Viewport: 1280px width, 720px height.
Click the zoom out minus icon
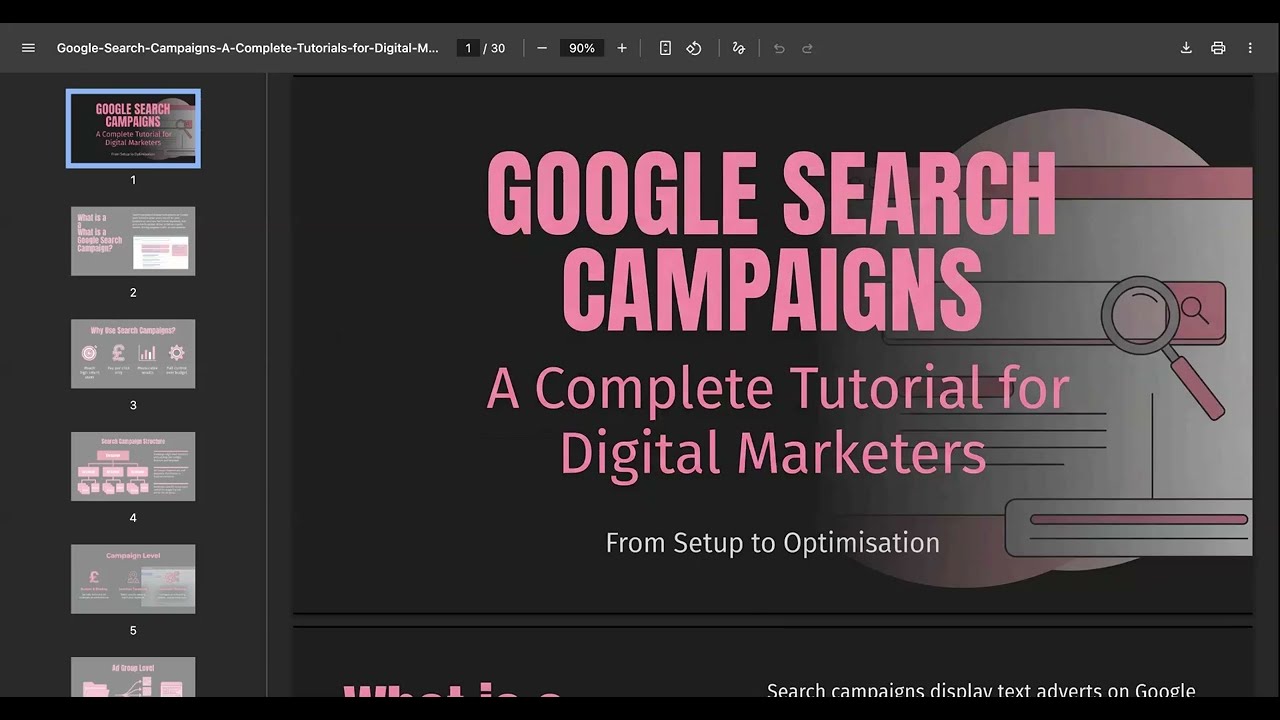point(542,48)
